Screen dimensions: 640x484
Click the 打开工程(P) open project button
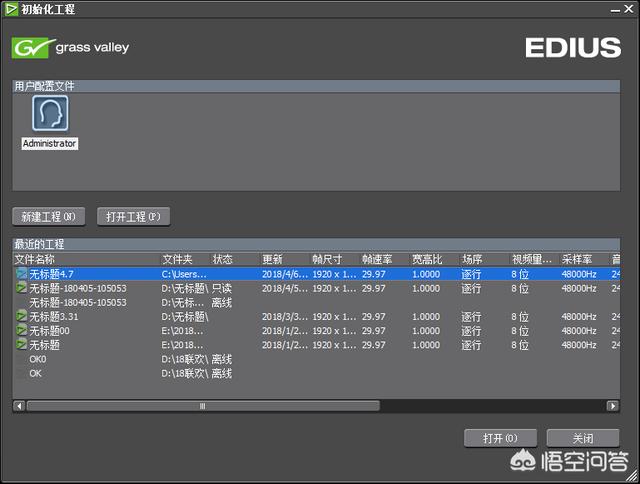(133, 216)
